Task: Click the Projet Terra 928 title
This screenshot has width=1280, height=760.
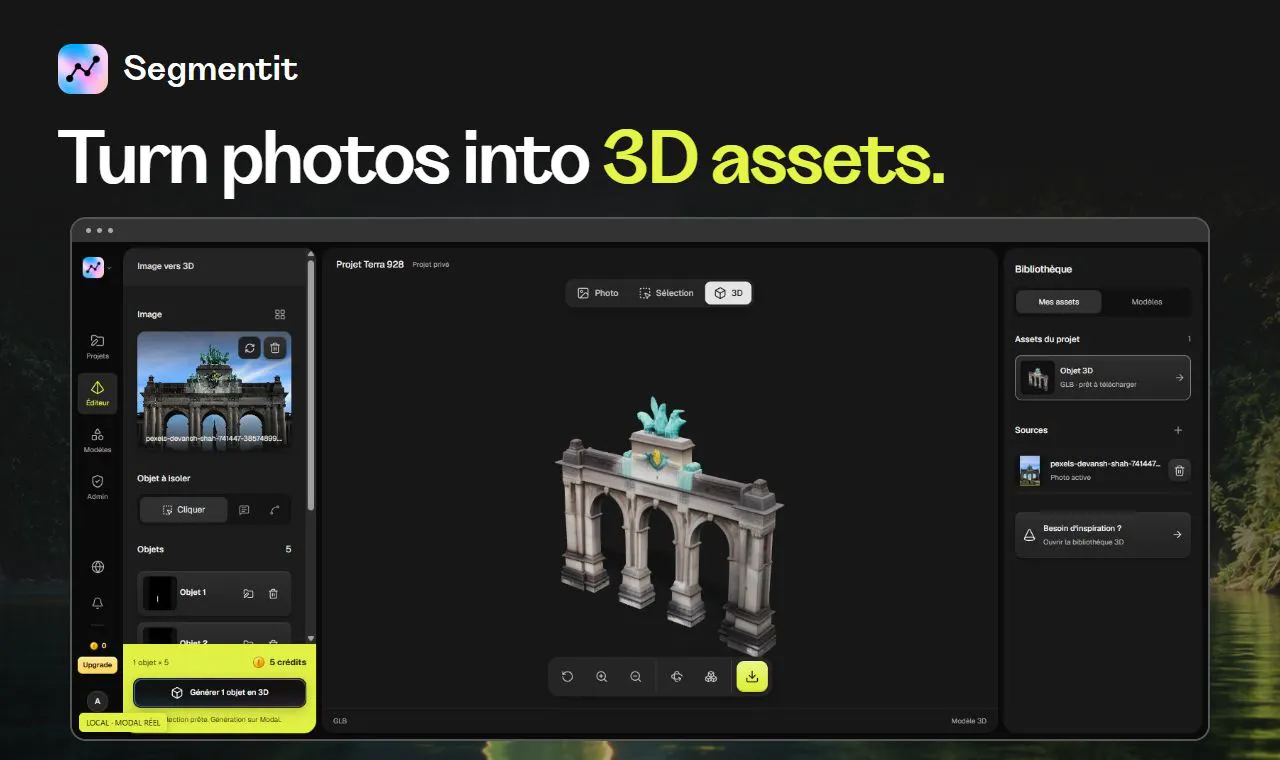Action: pos(370,264)
